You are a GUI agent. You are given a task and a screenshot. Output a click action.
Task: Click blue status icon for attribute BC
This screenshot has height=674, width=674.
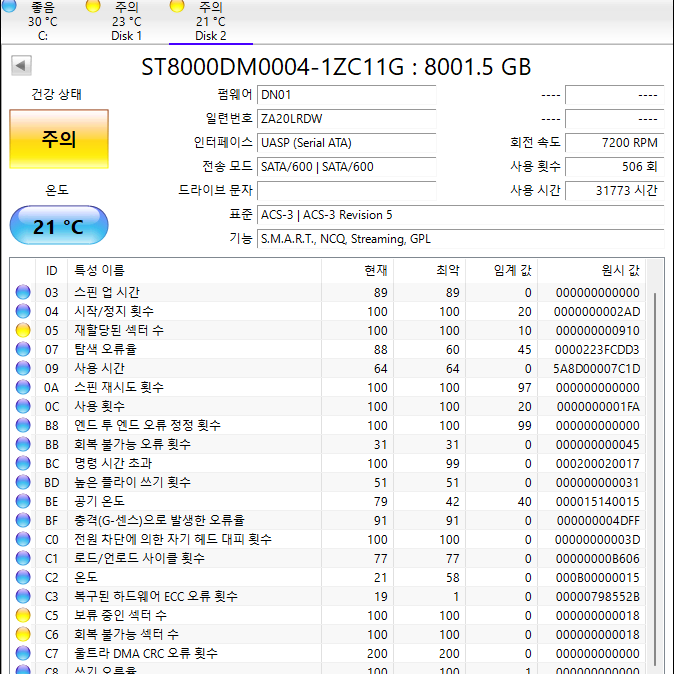[x=23, y=463]
